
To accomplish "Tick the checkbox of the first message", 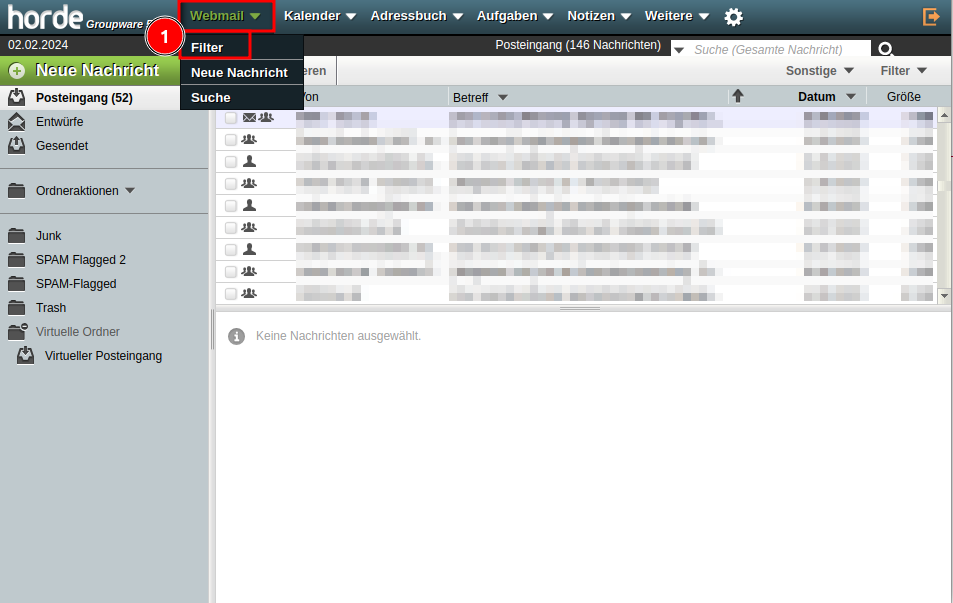I will click(x=231, y=118).
